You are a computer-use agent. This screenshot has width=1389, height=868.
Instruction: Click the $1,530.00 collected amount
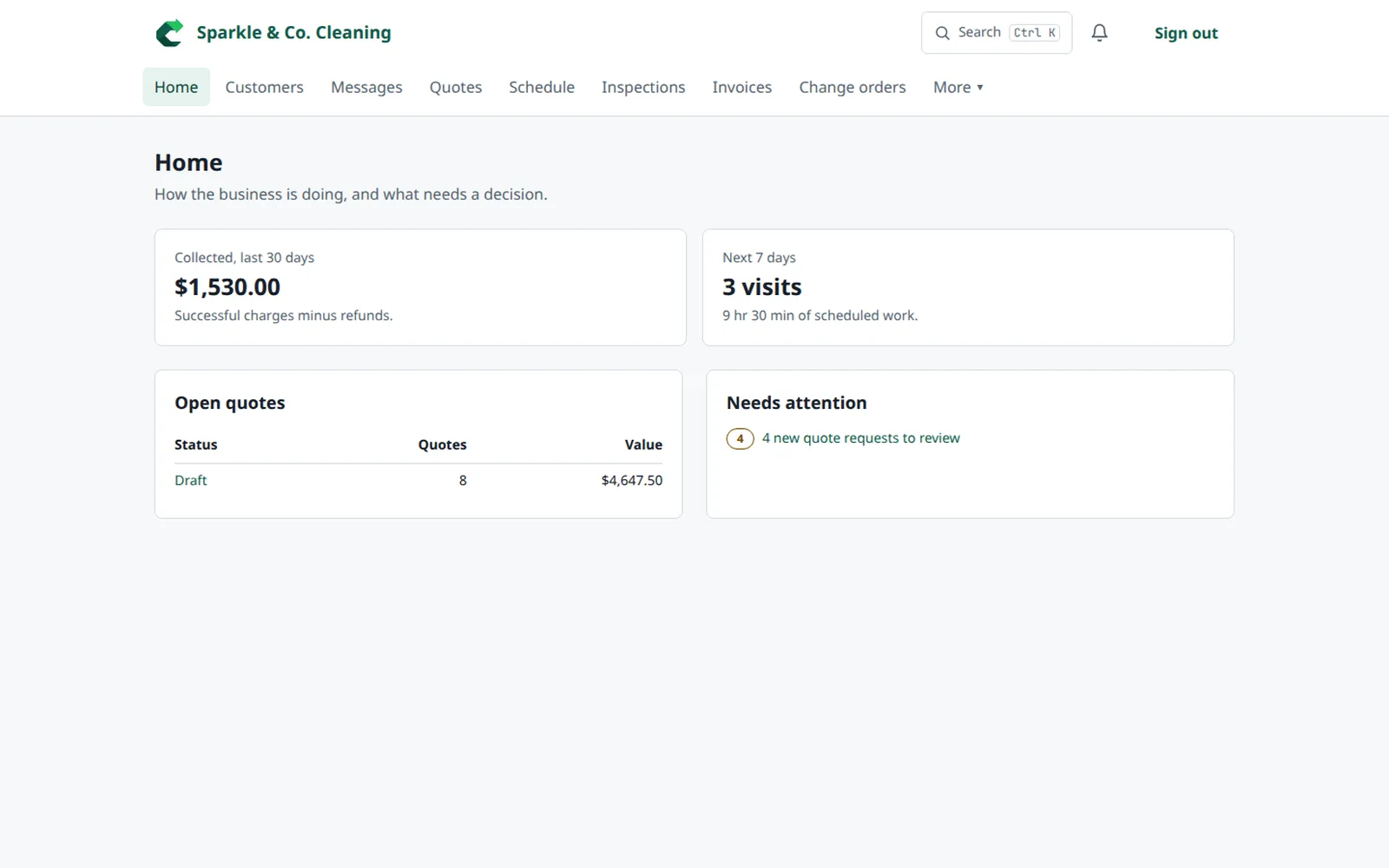coord(227,286)
